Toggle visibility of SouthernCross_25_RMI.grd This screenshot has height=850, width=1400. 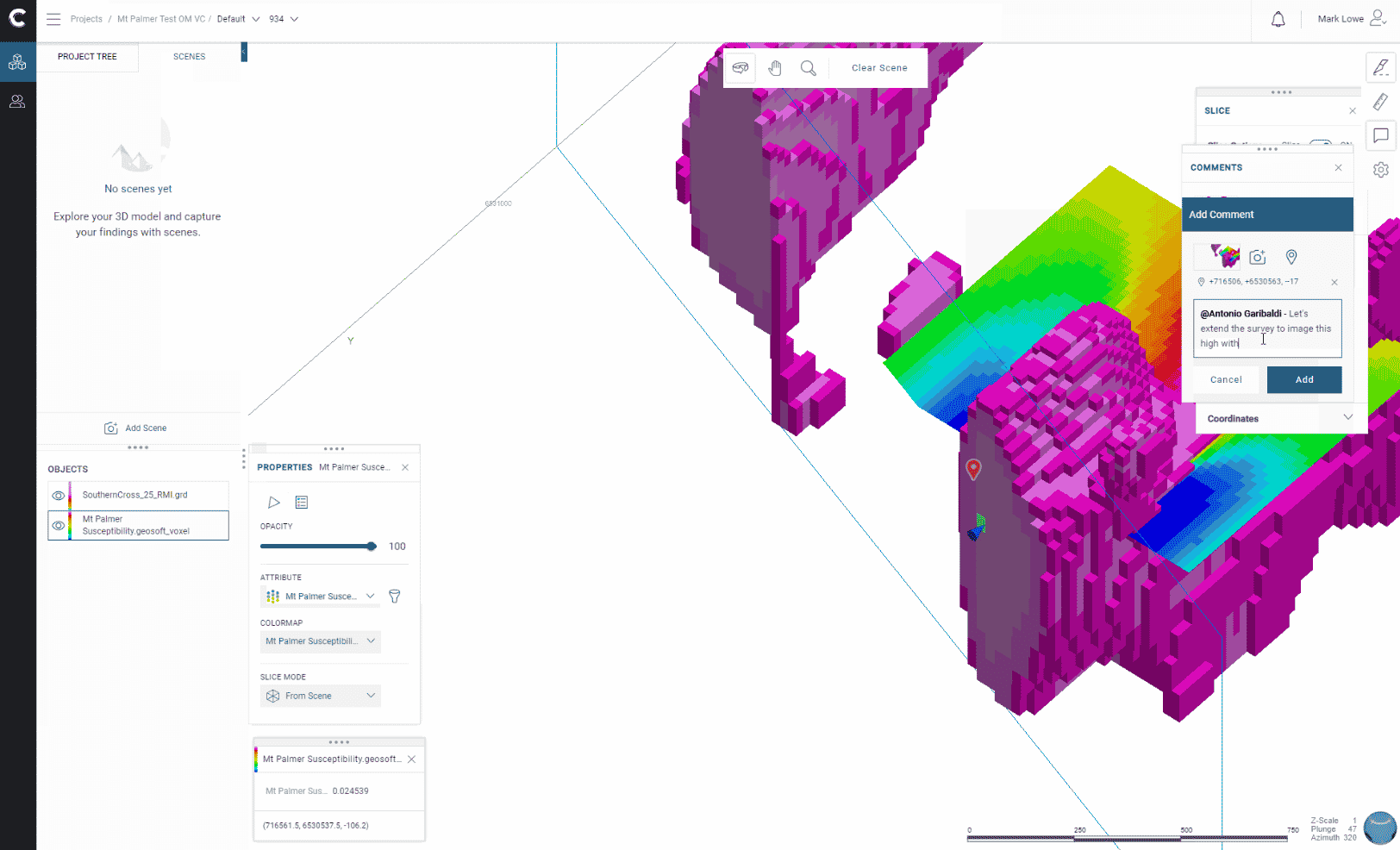click(x=59, y=496)
